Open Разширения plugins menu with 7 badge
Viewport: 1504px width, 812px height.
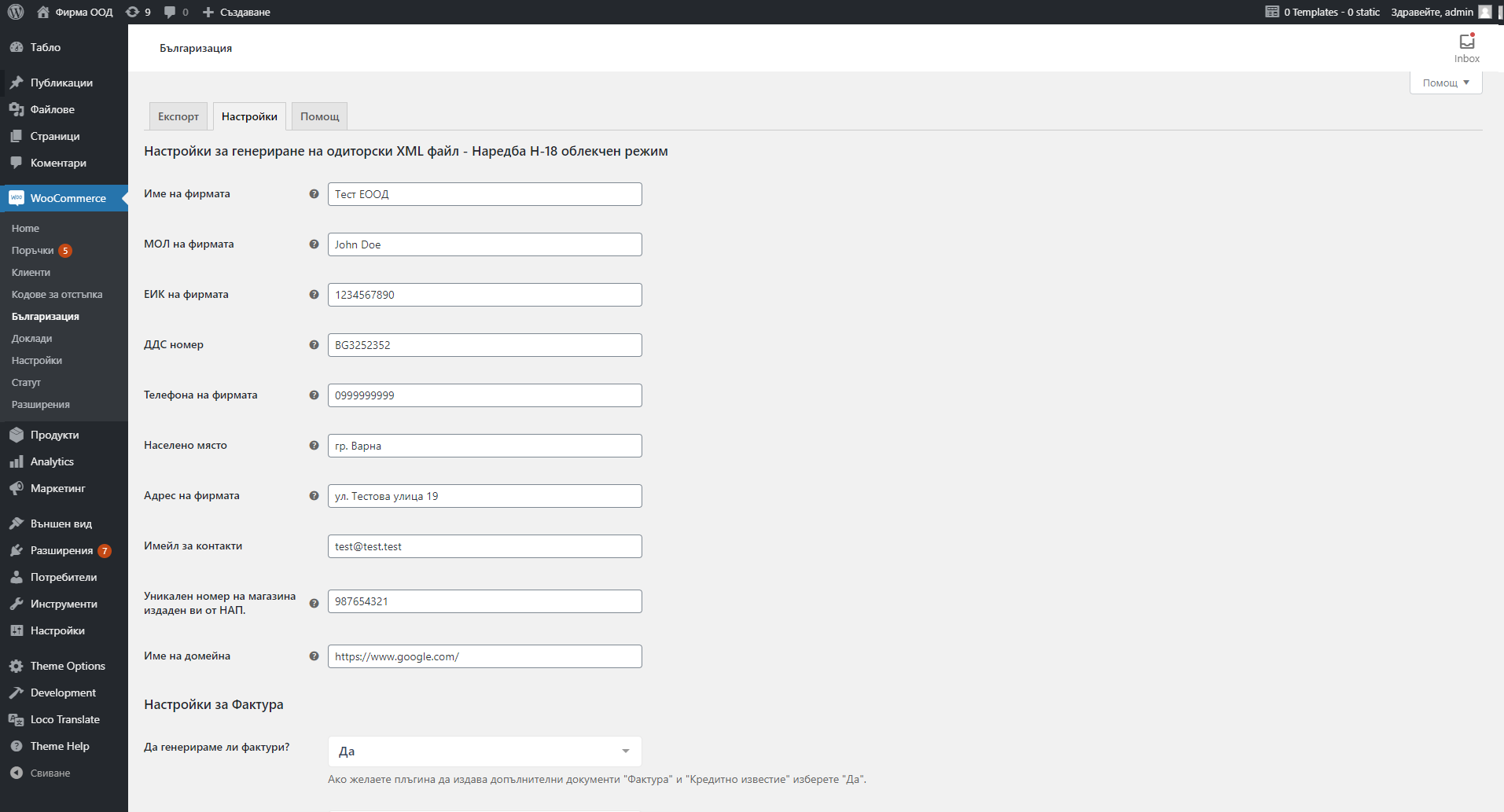[x=64, y=550]
